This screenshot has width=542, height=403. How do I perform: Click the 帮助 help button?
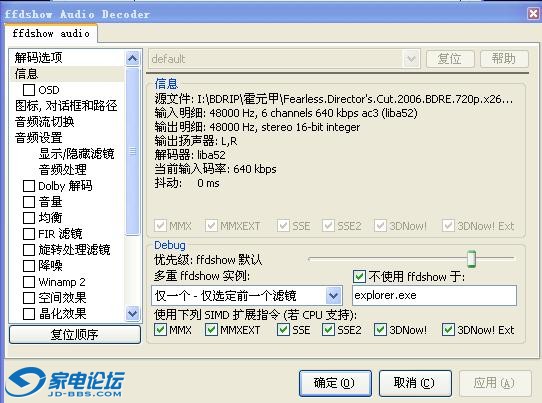point(504,59)
